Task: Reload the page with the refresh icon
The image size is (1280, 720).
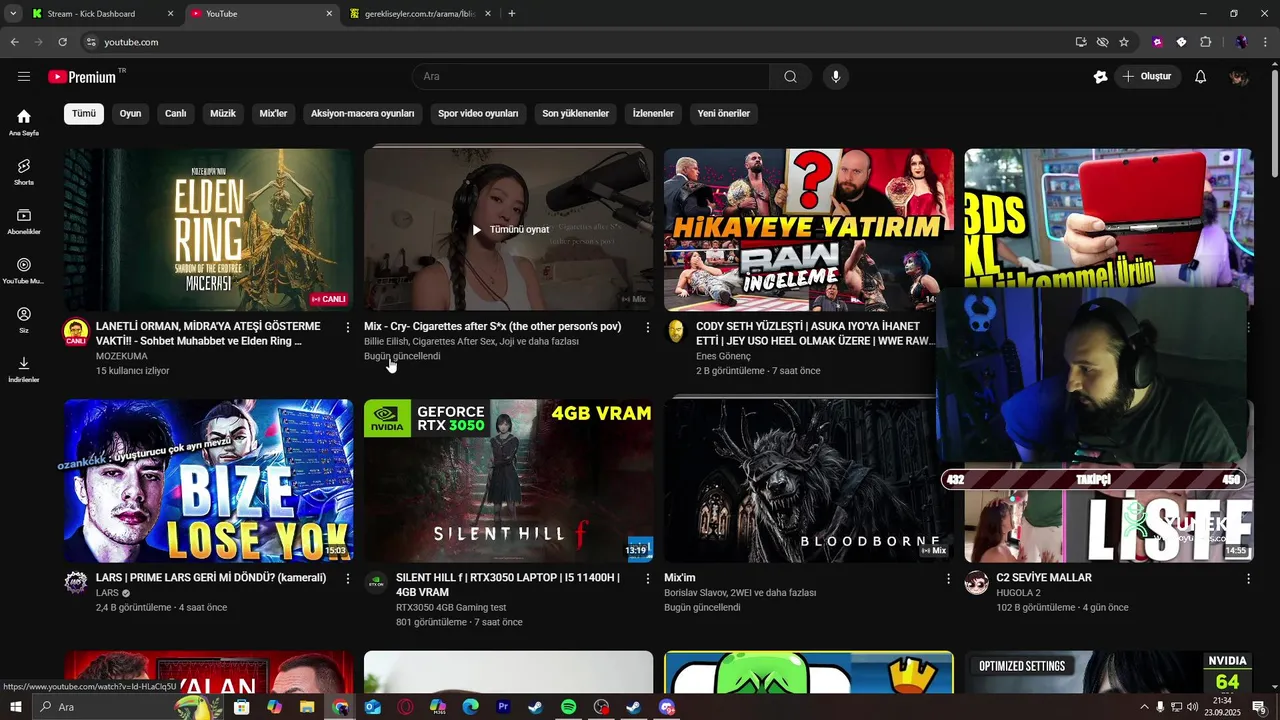Action: (x=62, y=42)
